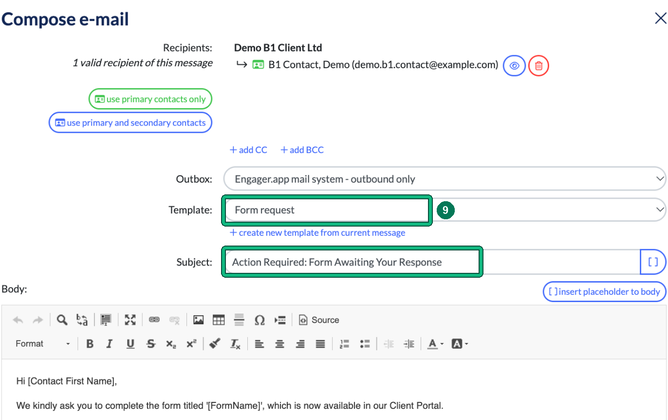Click the Demo B1 Client Ltd recipient name
Viewport: 668px width, 420px height.
coord(278,48)
